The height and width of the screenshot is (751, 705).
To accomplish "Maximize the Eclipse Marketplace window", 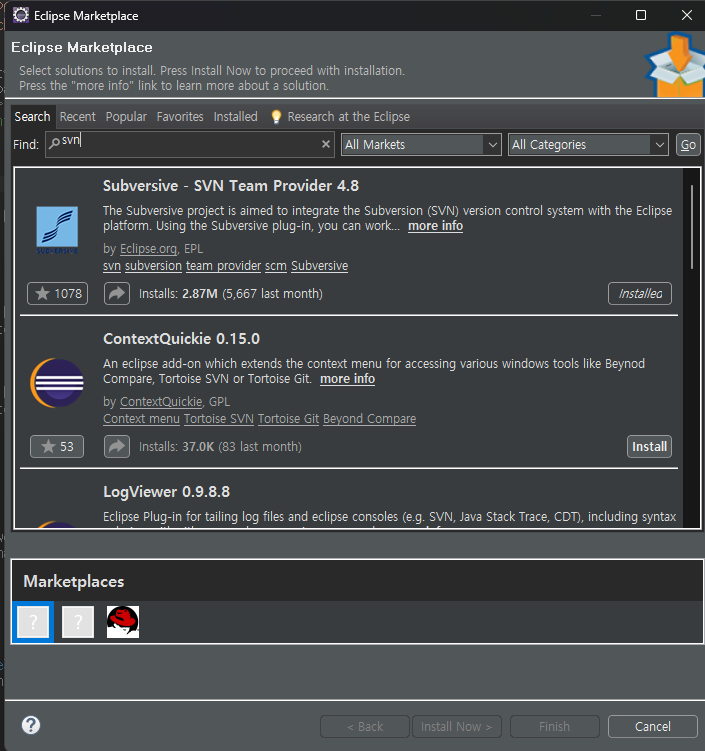I will pyautogui.click(x=641, y=15).
